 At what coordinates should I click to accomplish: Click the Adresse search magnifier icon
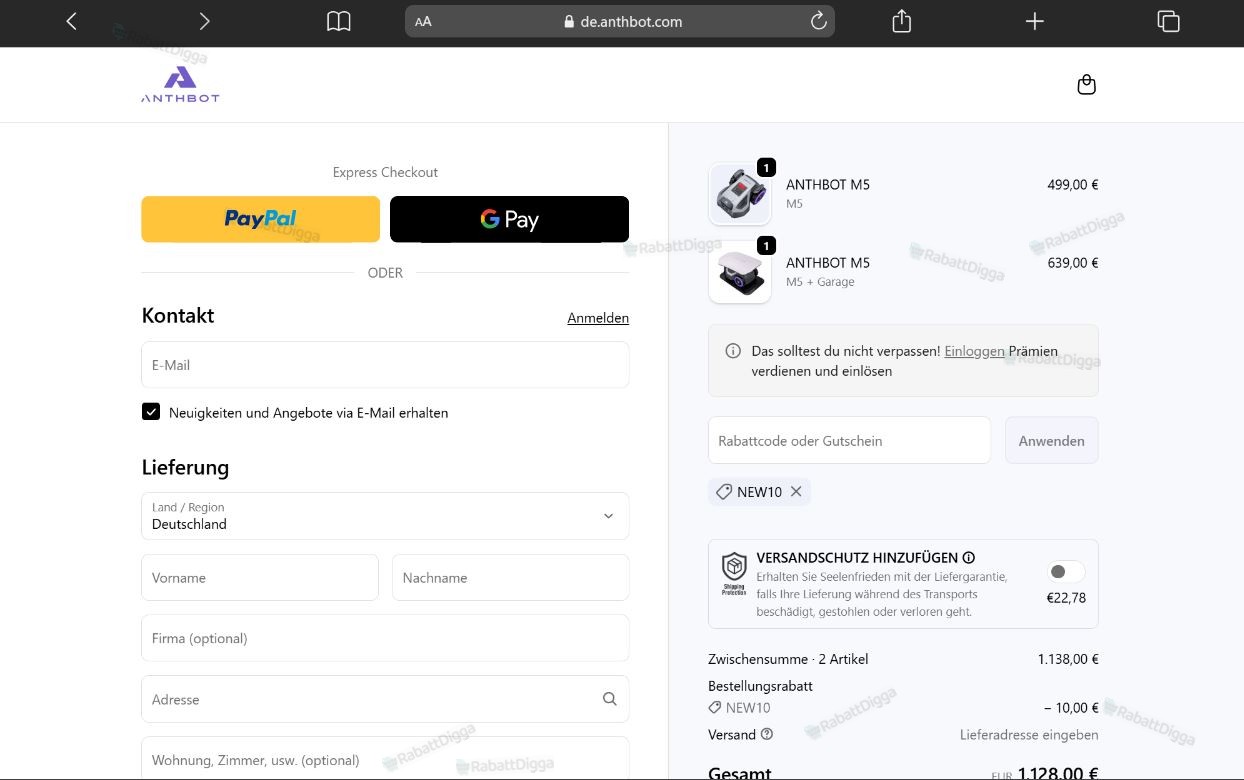click(x=610, y=699)
